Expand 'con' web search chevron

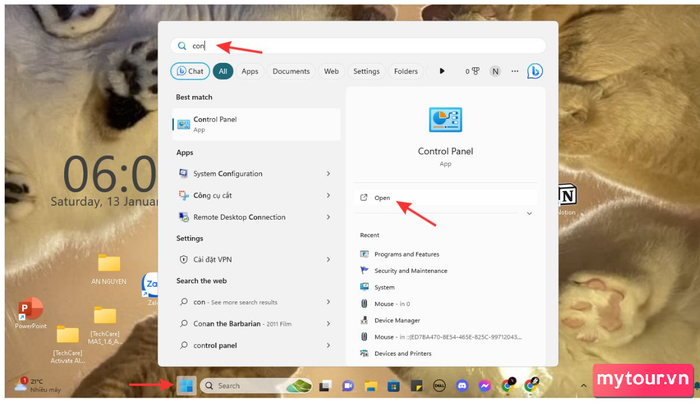click(328, 302)
